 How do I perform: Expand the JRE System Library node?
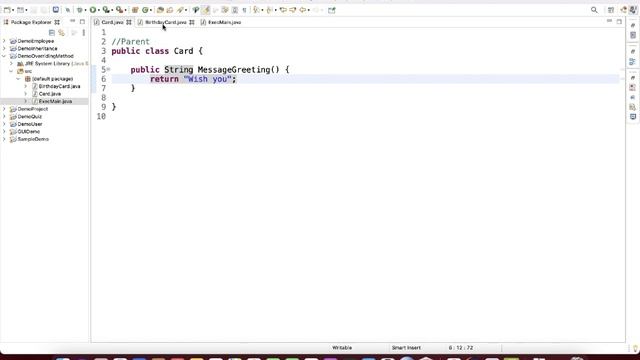(11, 64)
